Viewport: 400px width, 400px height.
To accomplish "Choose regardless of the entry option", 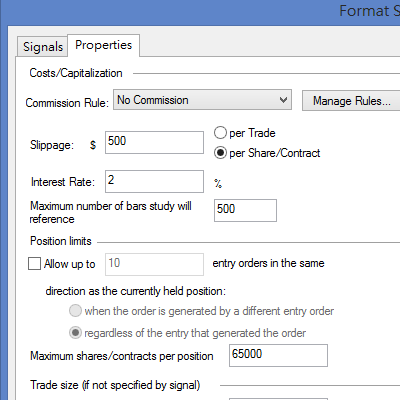I will click(75, 333).
